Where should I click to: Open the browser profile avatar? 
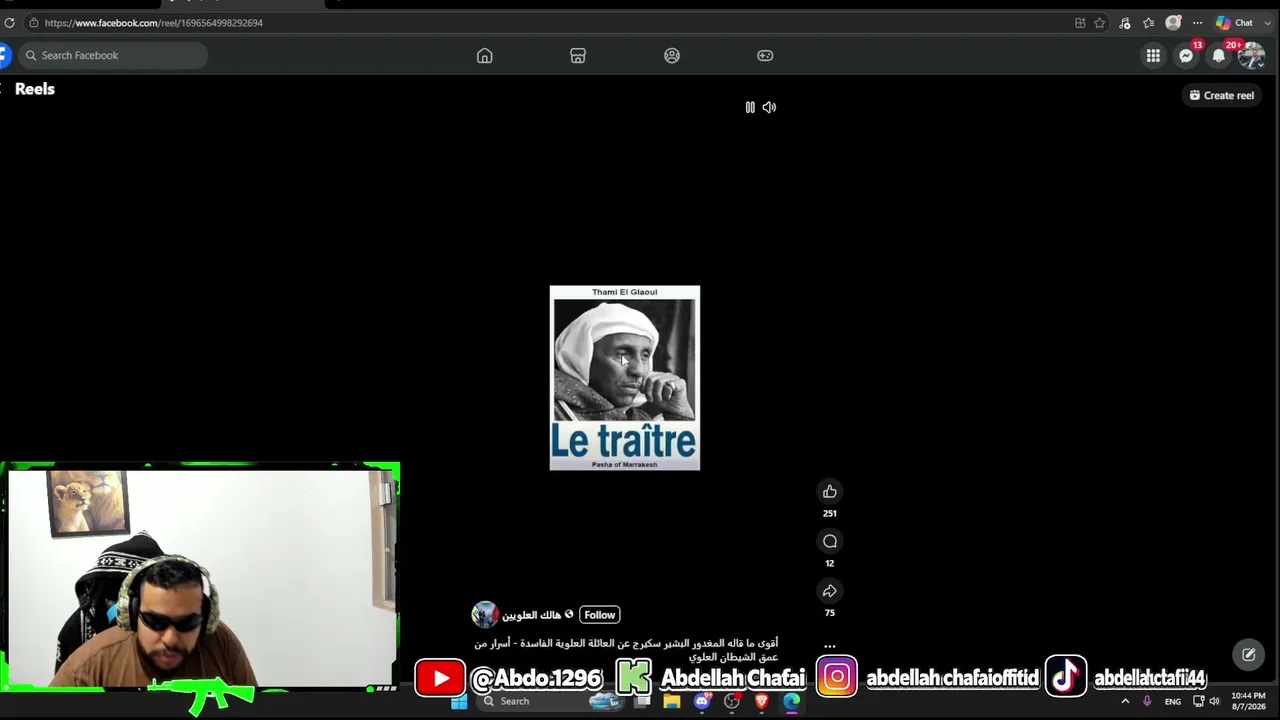click(1173, 23)
